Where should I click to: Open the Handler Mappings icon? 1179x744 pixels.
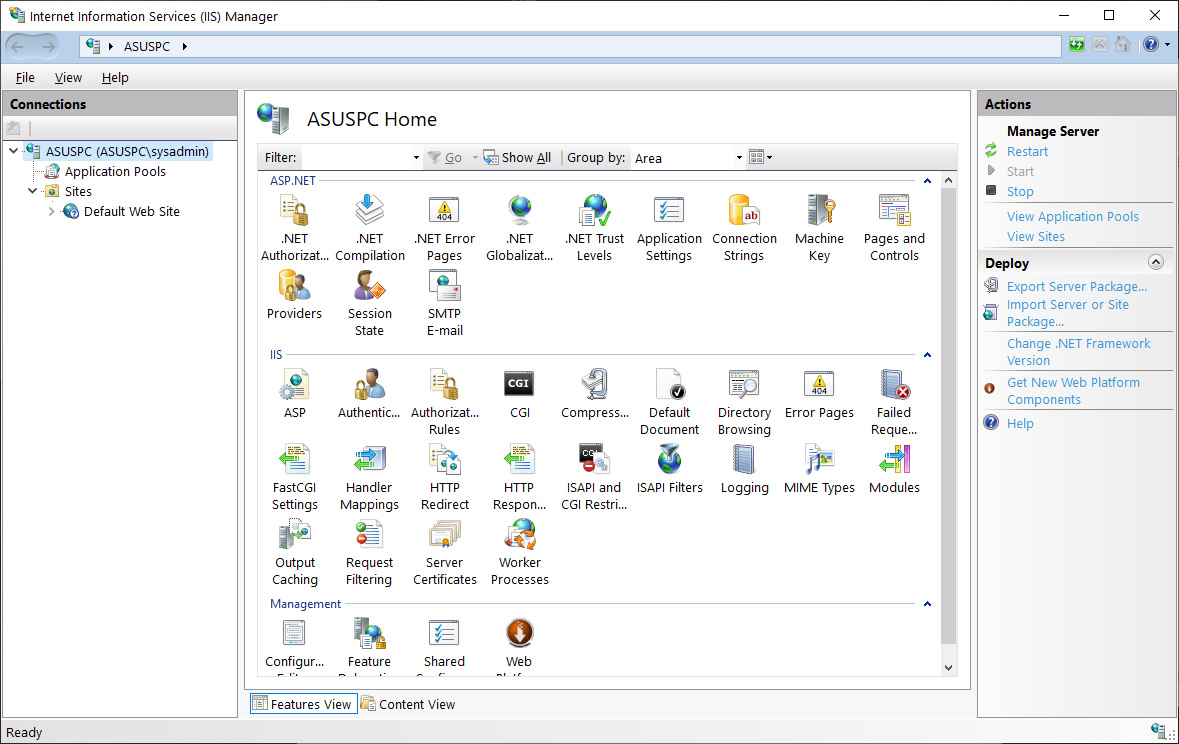point(369,476)
